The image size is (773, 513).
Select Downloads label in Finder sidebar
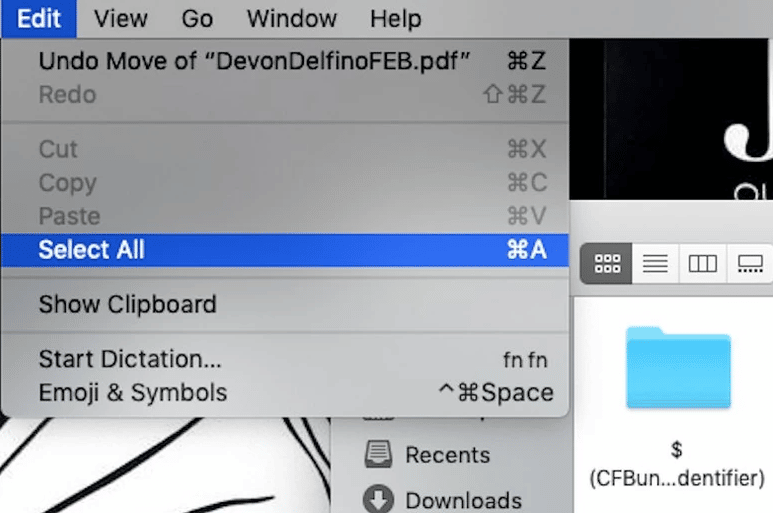click(x=463, y=499)
